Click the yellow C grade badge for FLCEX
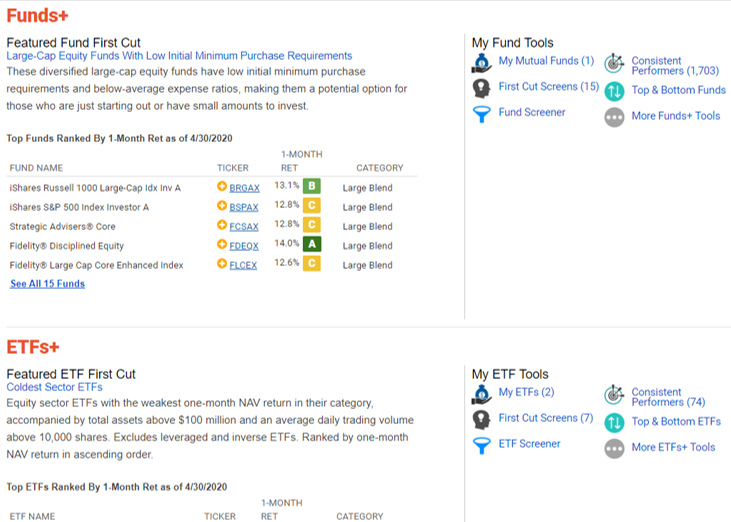The height and width of the screenshot is (522, 731). click(312, 263)
